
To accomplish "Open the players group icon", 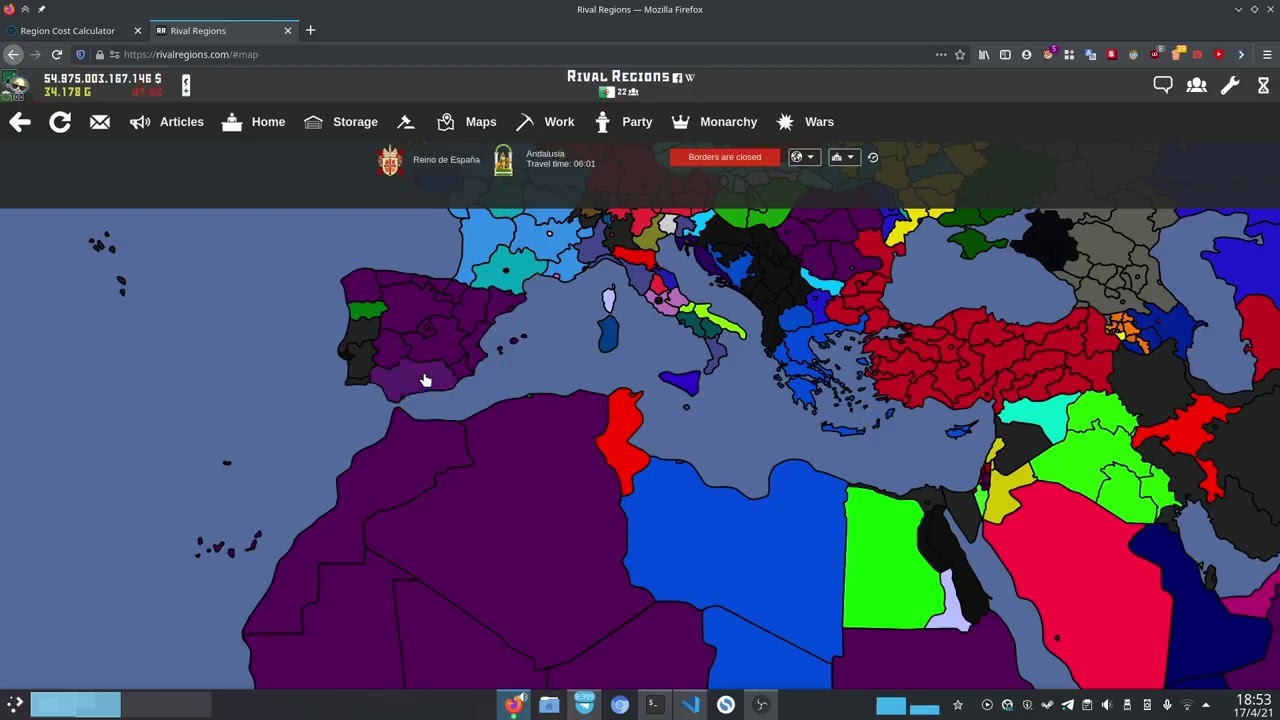I will click(x=1196, y=86).
